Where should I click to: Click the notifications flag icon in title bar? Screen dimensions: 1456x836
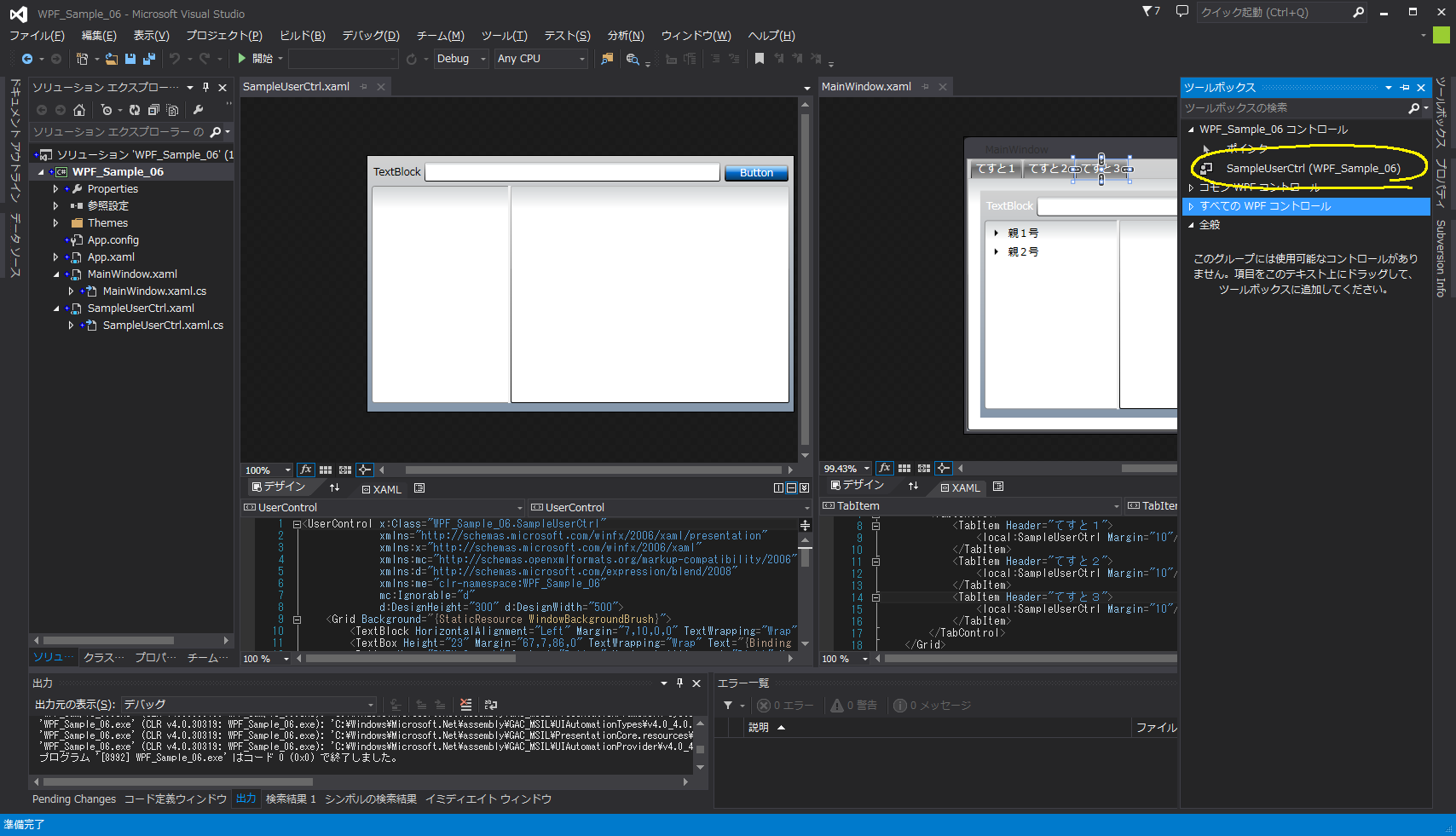[x=1151, y=12]
